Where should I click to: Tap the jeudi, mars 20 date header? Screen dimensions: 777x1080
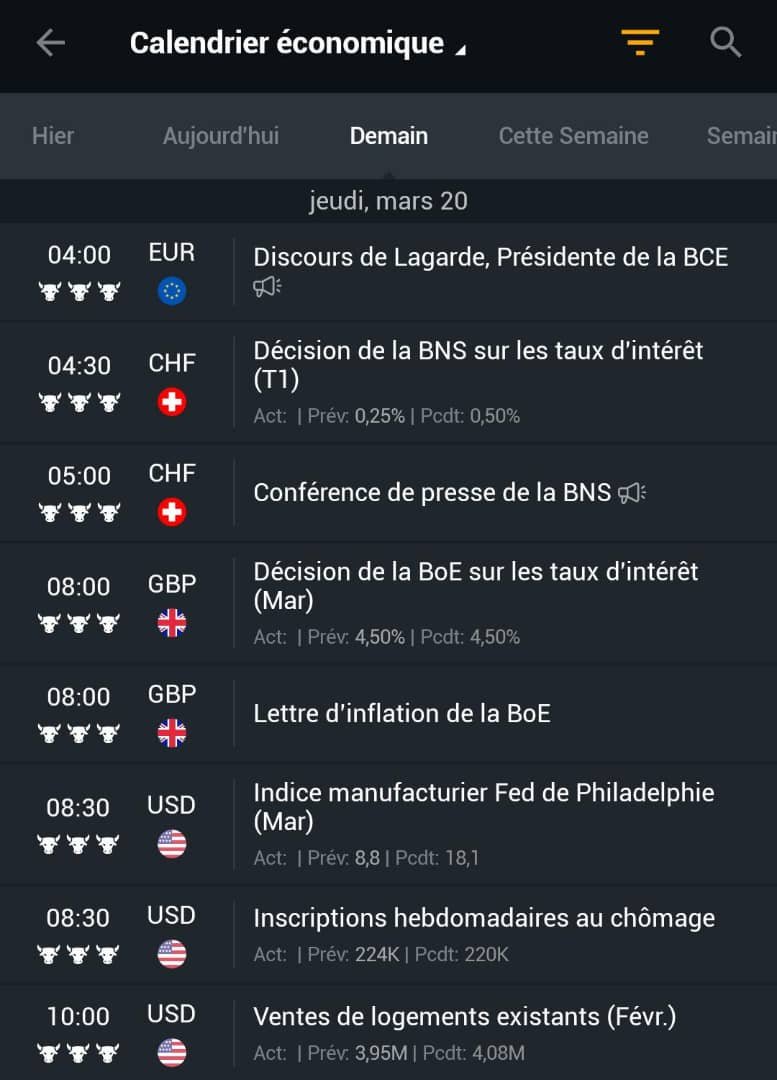tap(388, 201)
